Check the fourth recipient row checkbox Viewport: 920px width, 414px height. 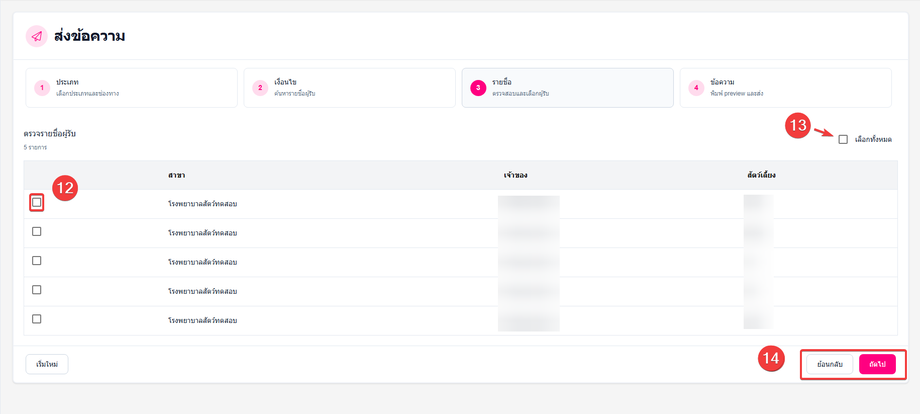tap(36, 290)
